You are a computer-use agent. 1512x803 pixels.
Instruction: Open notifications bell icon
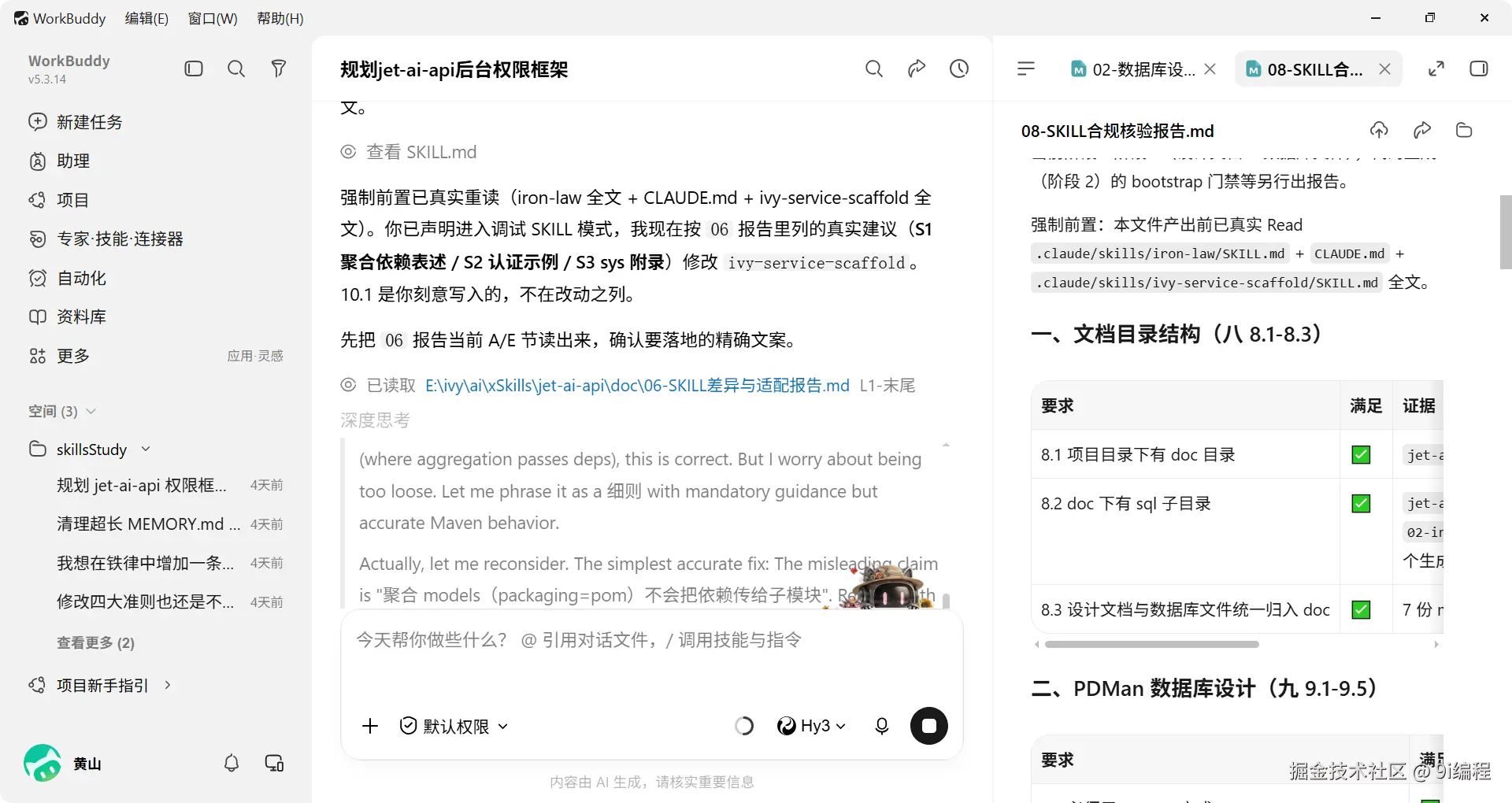[x=232, y=763]
